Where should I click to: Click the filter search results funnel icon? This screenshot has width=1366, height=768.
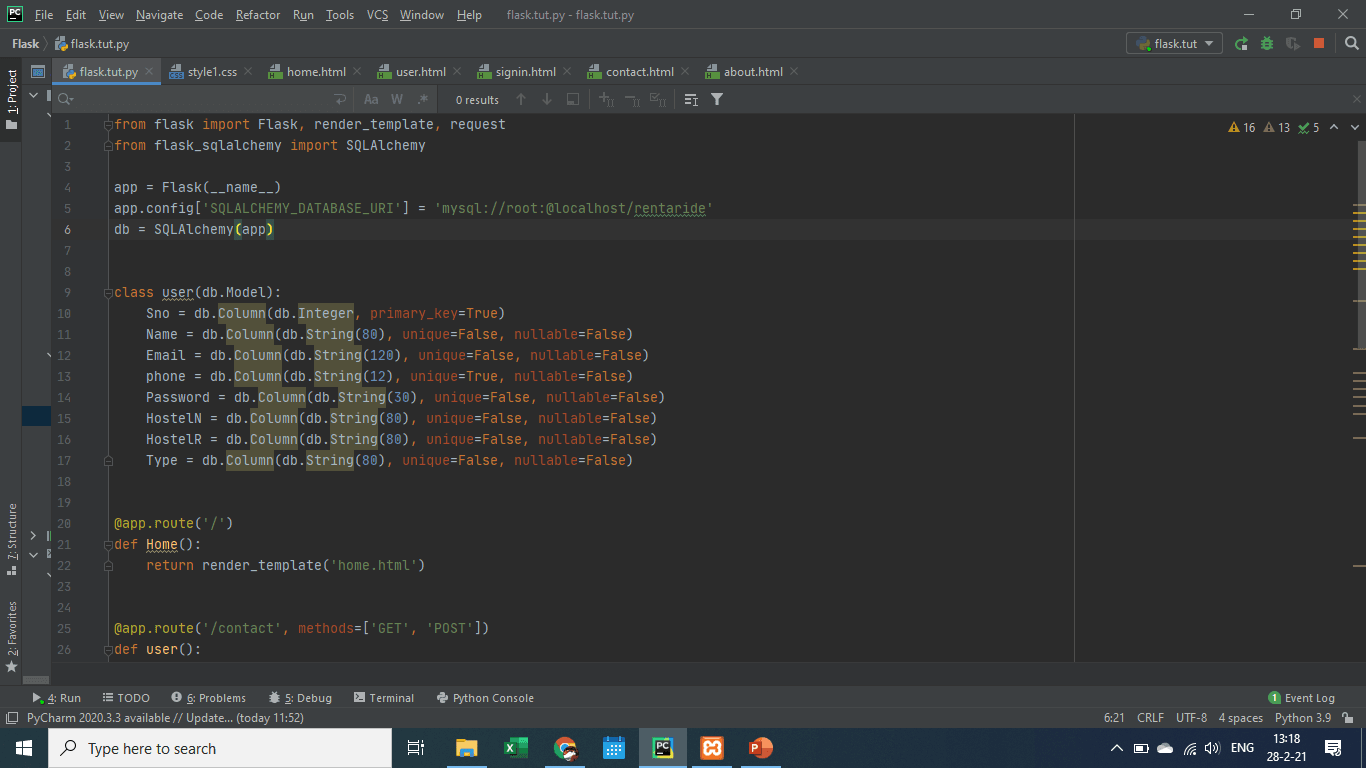[717, 99]
